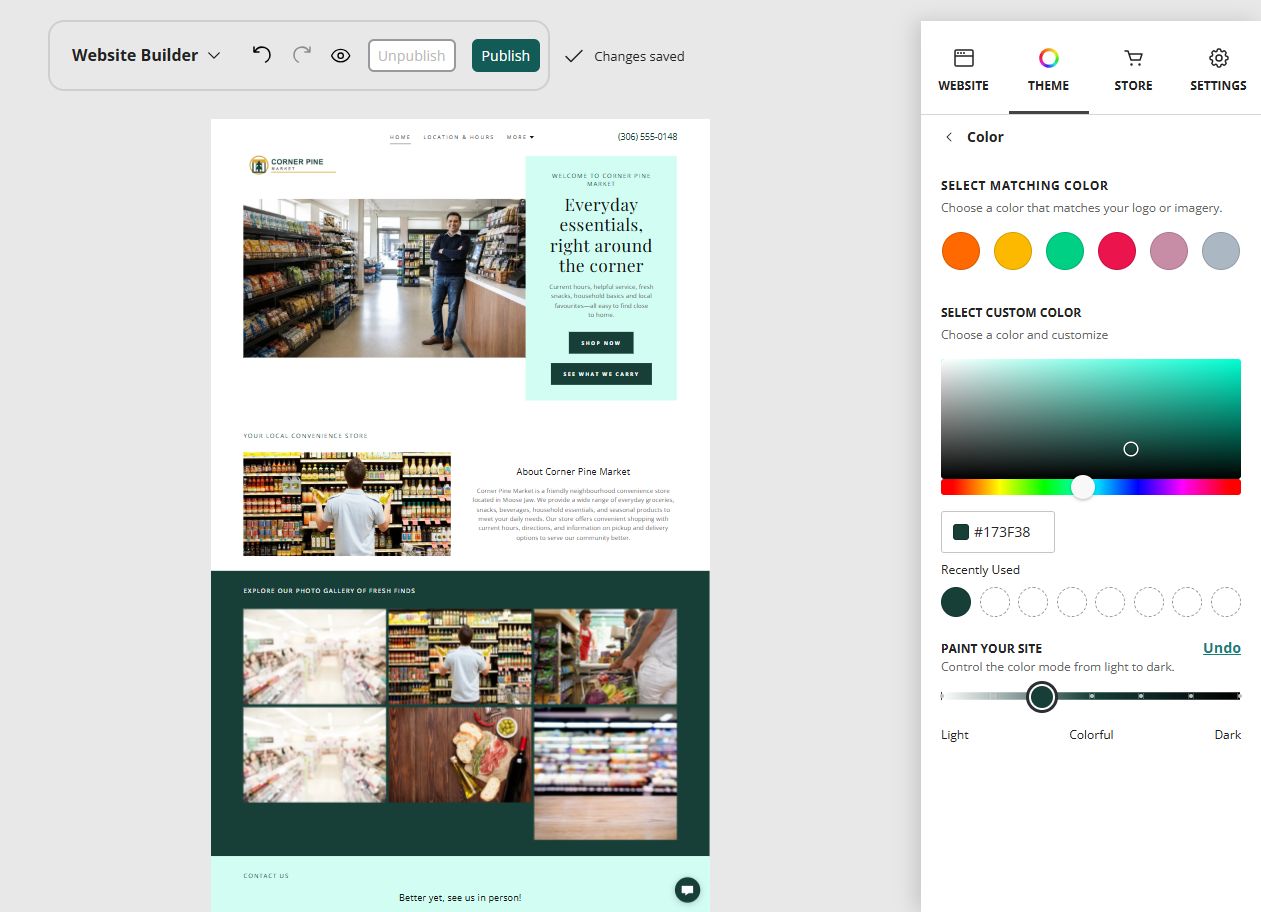This screenshot has width=1261, height=912.
Task: Click the hex color input field #173F38
Action: point(998,532)
